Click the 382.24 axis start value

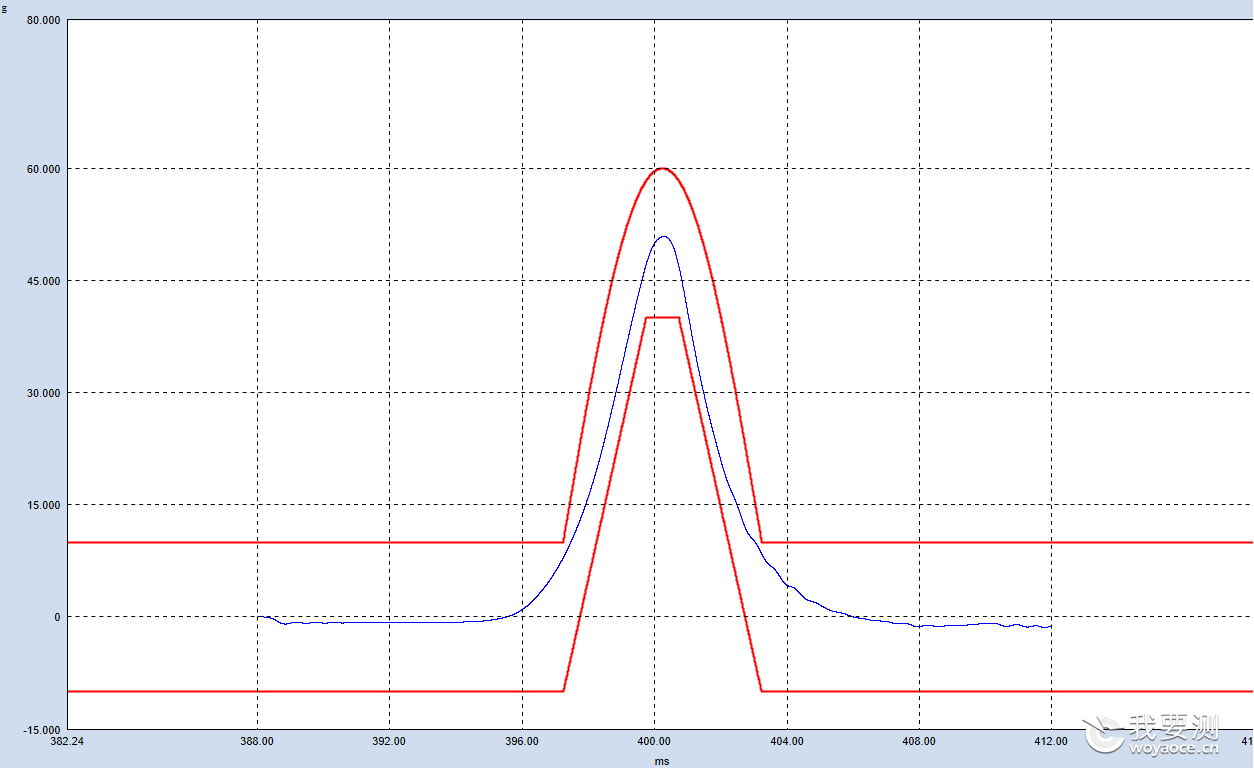[66, 741]
